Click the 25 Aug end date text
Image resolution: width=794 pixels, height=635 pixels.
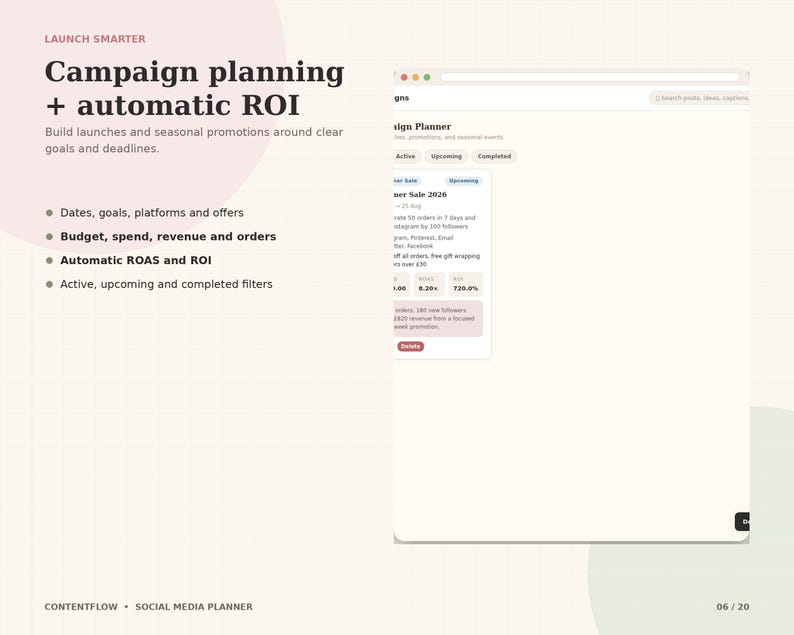411,206
